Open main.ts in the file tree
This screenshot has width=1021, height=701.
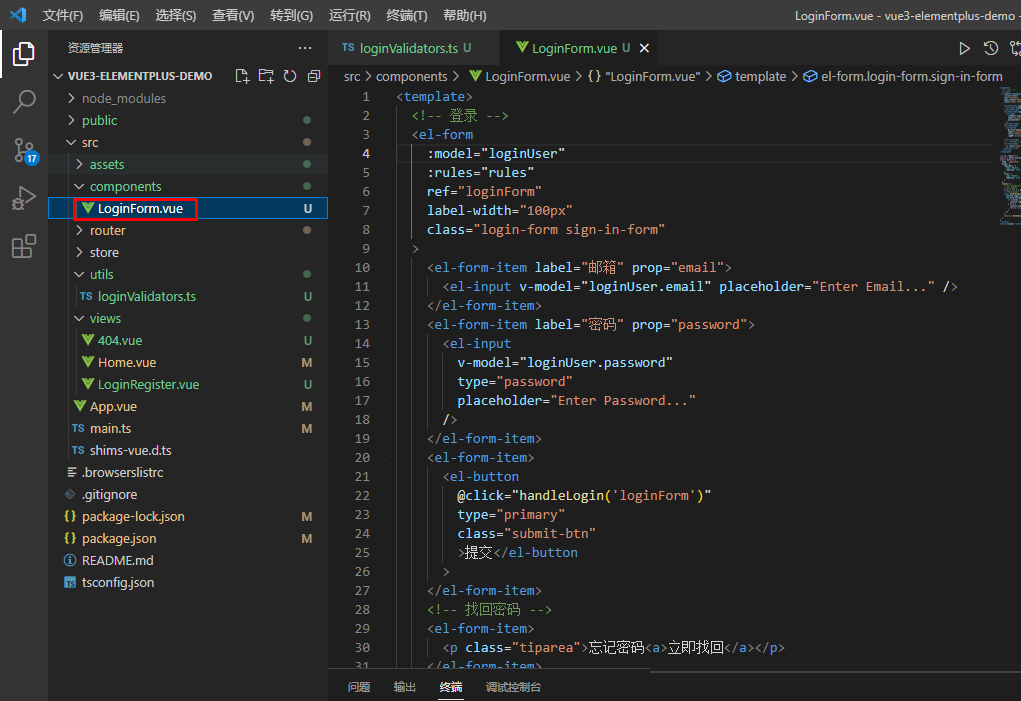pyautogui.click(x=188, y=428)
